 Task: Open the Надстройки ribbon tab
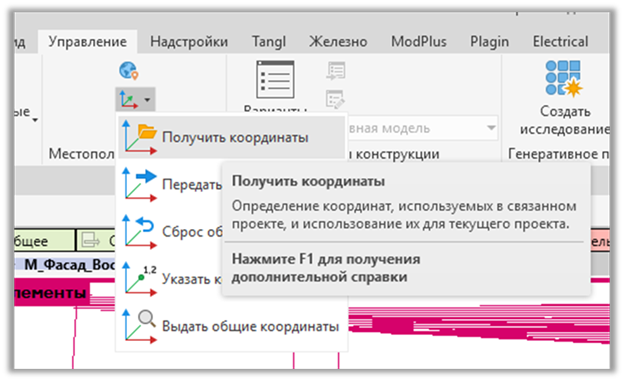(x=189, y=42)
